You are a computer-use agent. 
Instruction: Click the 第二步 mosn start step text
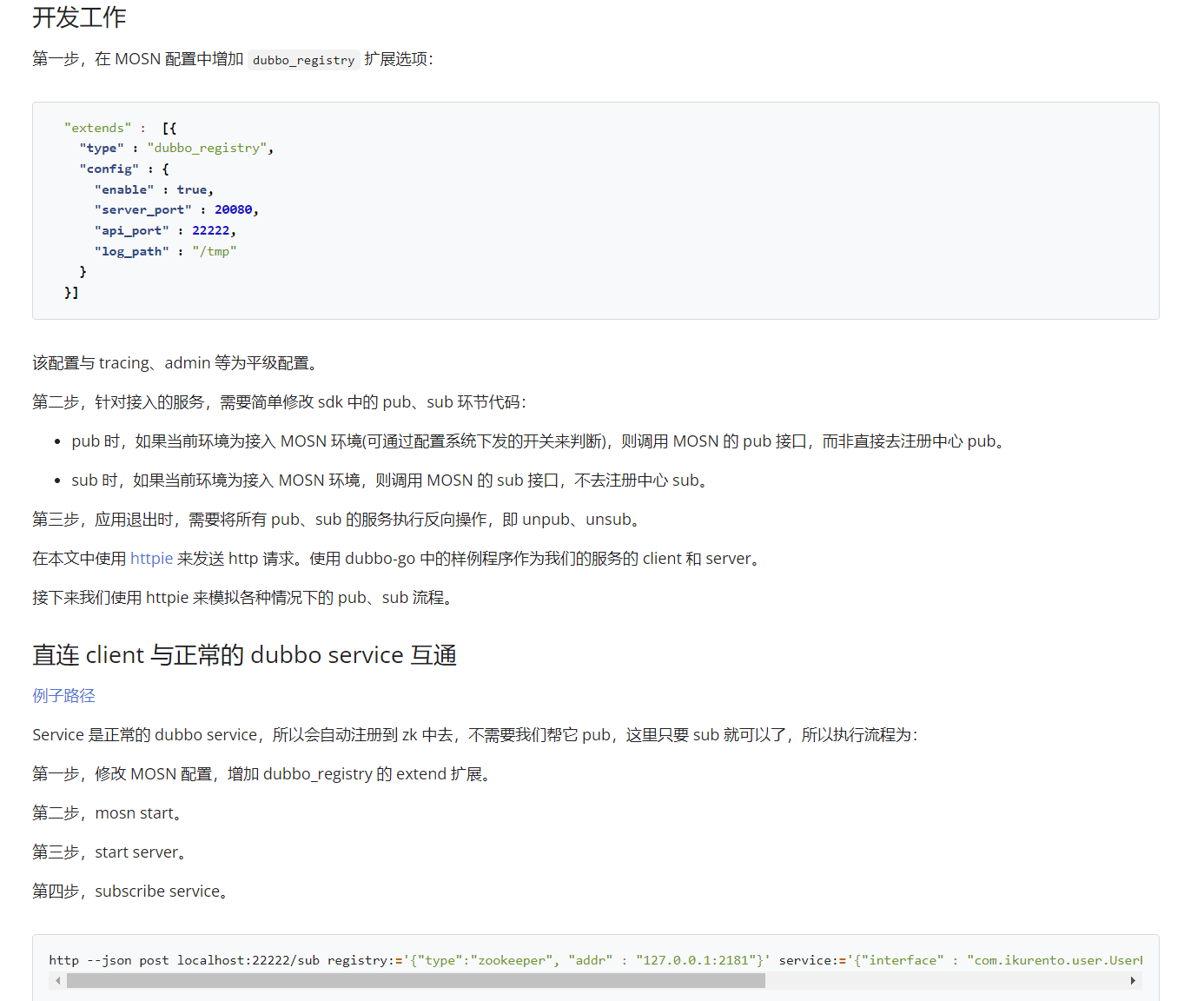[x=105, y=812]
